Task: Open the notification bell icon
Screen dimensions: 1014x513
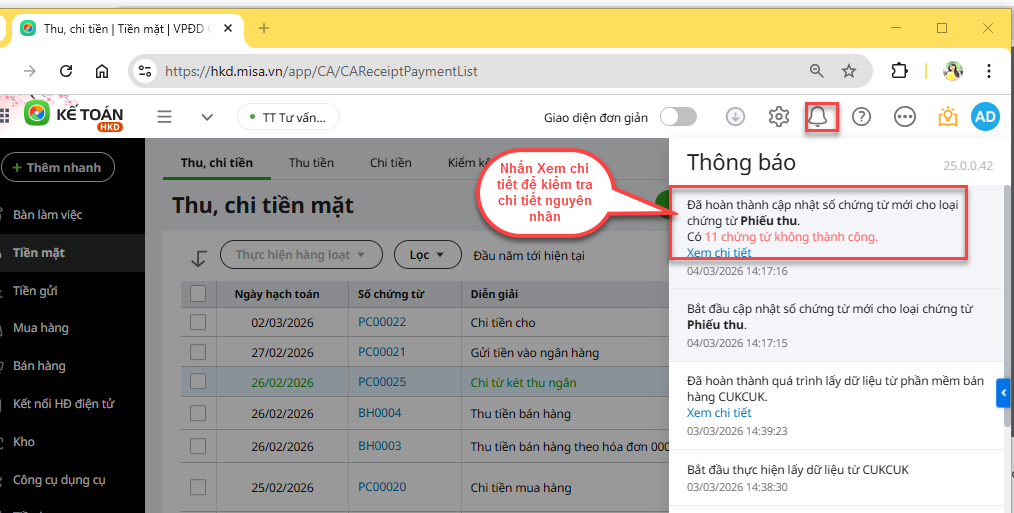Action: click(x=818, y=117)
